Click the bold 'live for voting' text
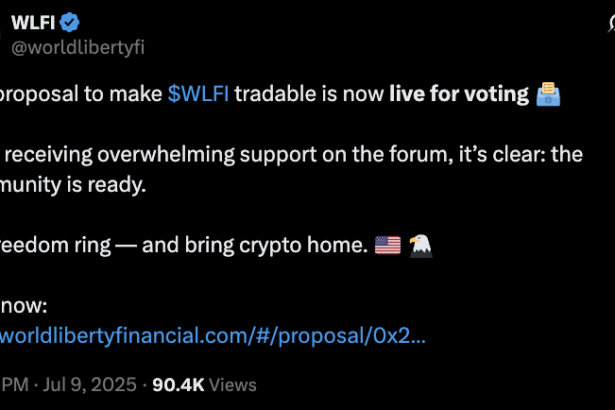Image resolution: width=615 pixels, height=410 pixels. tap(459, 95)
